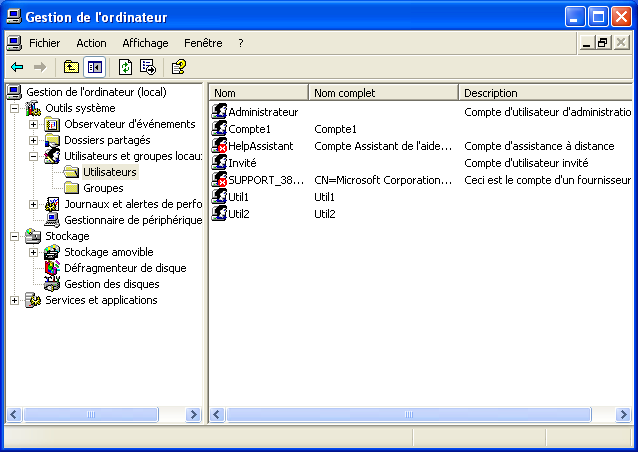Click the Util1 user icon
Image resolution: width=638 pixels, height=452 pixels.
click(220, 197)
